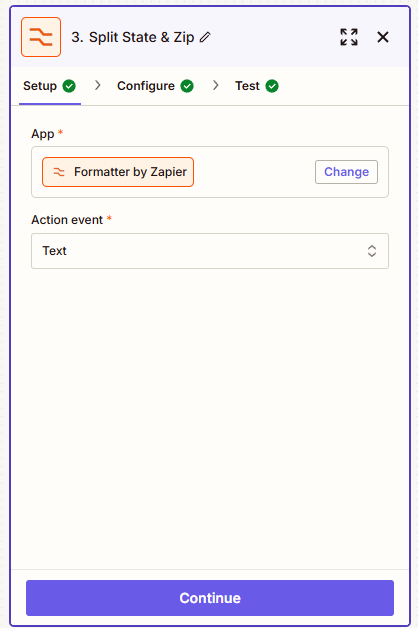418x628 pixels.
Task: Click the green checkmark beside Setup
Action: (69, 86)
